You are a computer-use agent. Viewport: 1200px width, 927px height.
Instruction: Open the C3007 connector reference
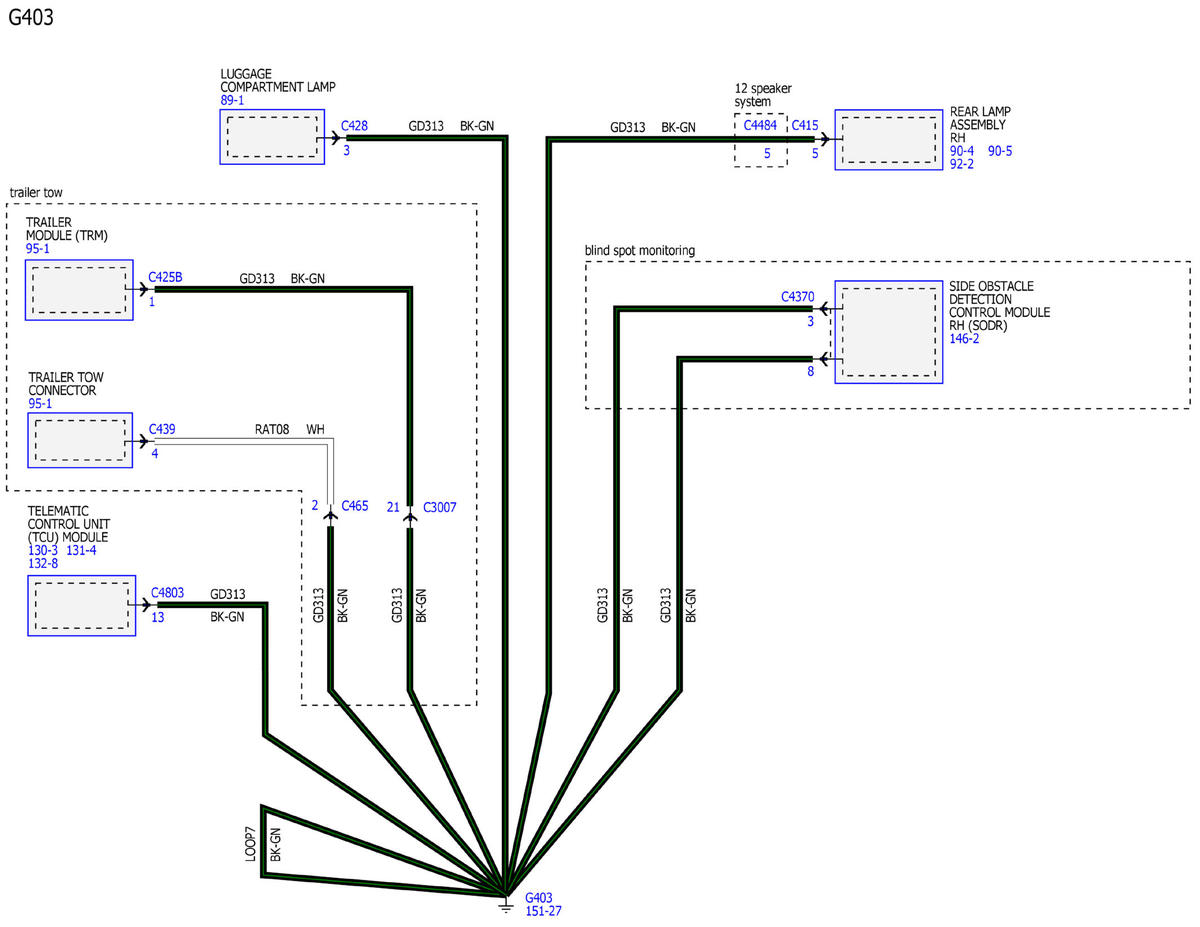pyautogui.click(x=439, y=507)
